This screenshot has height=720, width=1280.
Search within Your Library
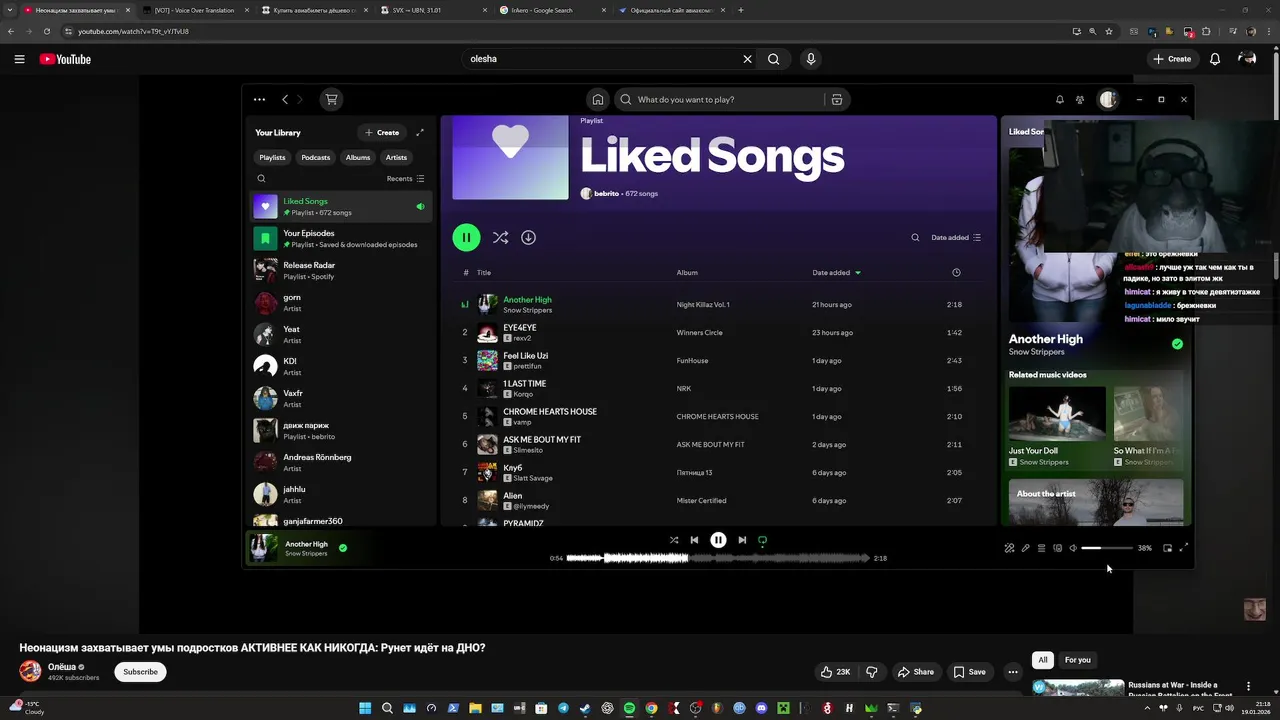click(261, 179)
